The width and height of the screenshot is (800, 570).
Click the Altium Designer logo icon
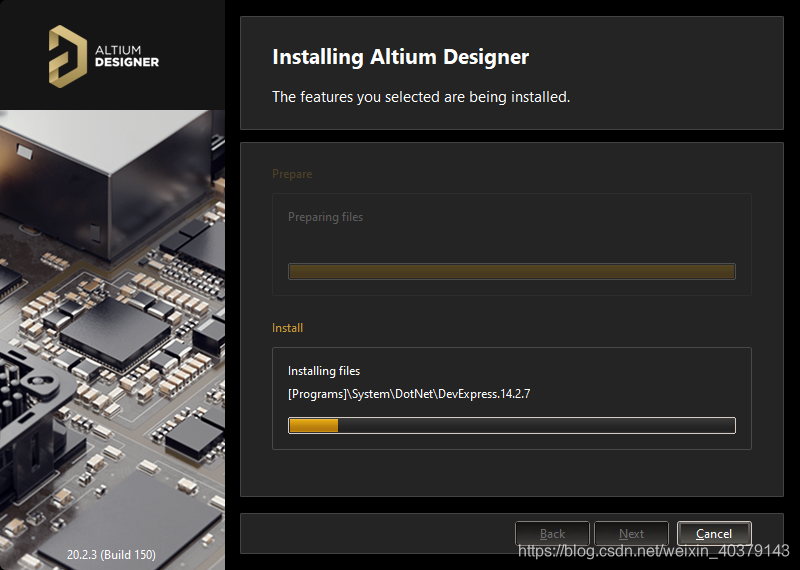[x=67, y=56]
